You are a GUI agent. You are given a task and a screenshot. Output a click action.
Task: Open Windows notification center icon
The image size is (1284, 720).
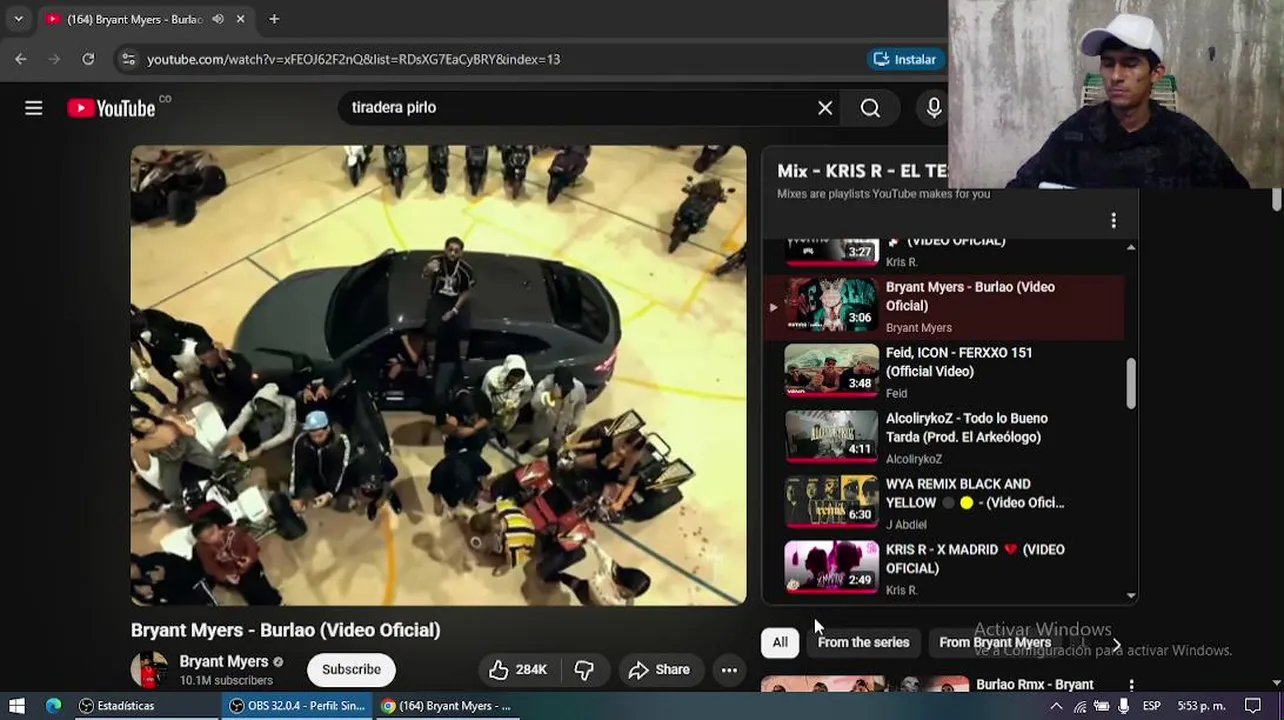click(x=1253, y=706)
